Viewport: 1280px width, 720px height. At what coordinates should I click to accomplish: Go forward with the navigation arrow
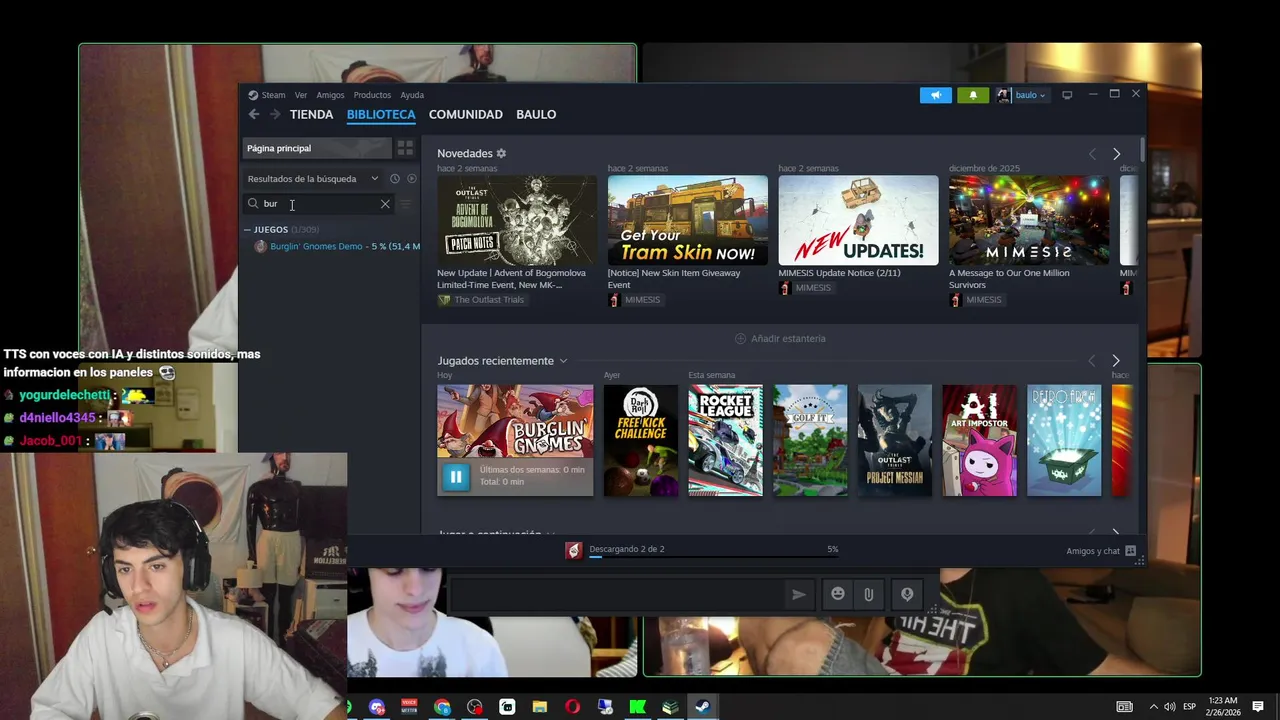(275, 114)
